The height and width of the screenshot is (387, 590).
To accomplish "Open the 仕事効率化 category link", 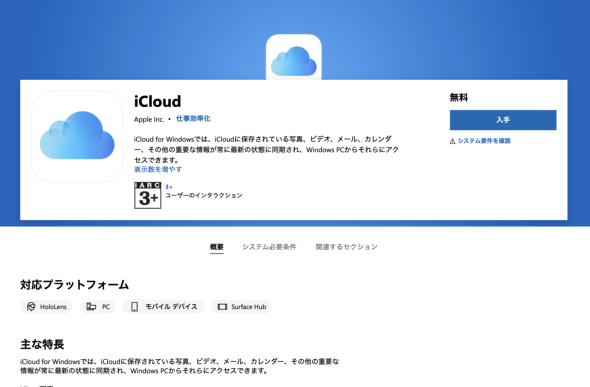I will [x=193, y=119].
